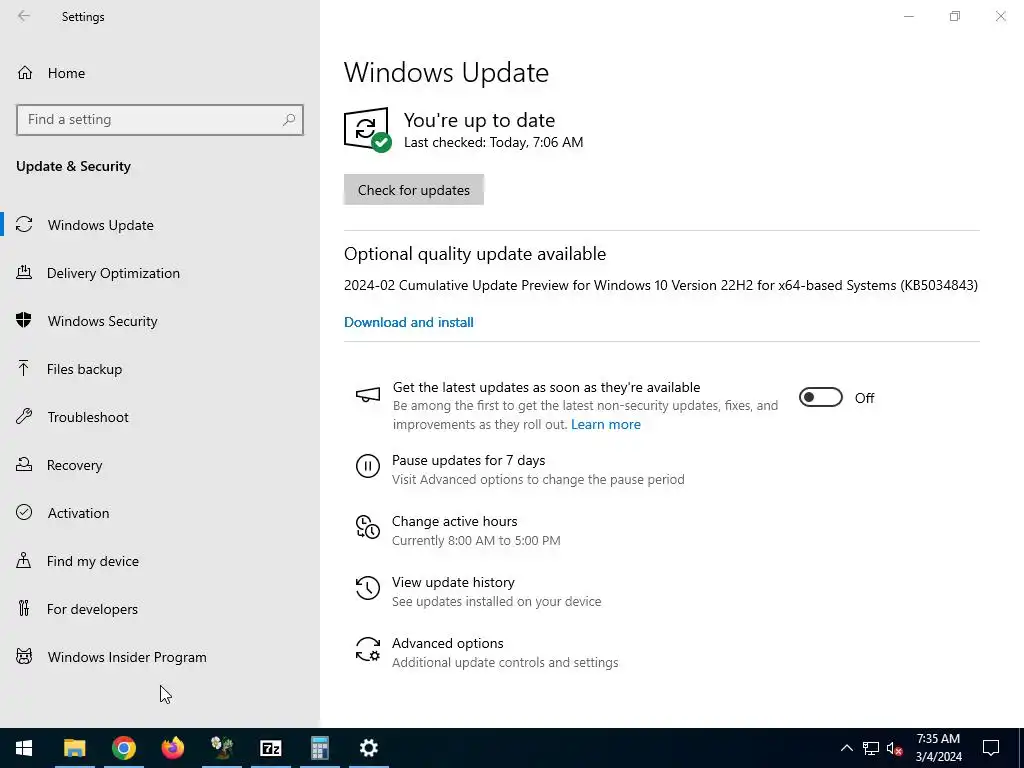The height and width of the screenshot is (768, 1024).
Task: Click the Windows Insider Program cat icon
Action: point(24,656)
